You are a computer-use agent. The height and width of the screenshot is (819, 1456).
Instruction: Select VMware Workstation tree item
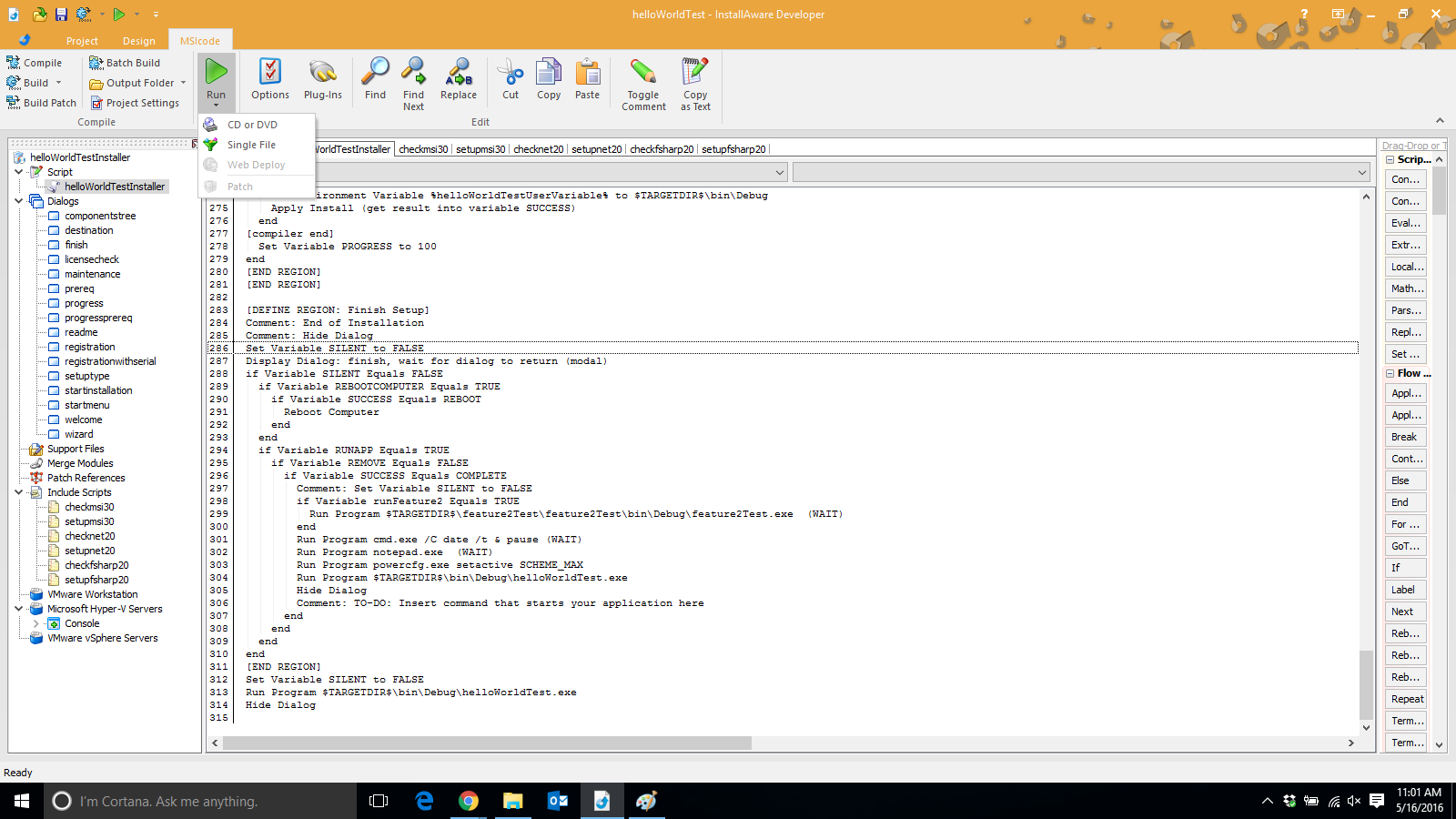coord(92,594)
